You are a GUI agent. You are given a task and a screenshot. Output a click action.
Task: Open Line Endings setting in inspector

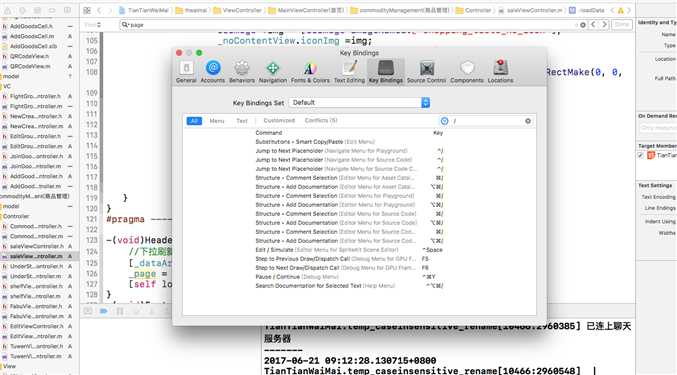660,208
